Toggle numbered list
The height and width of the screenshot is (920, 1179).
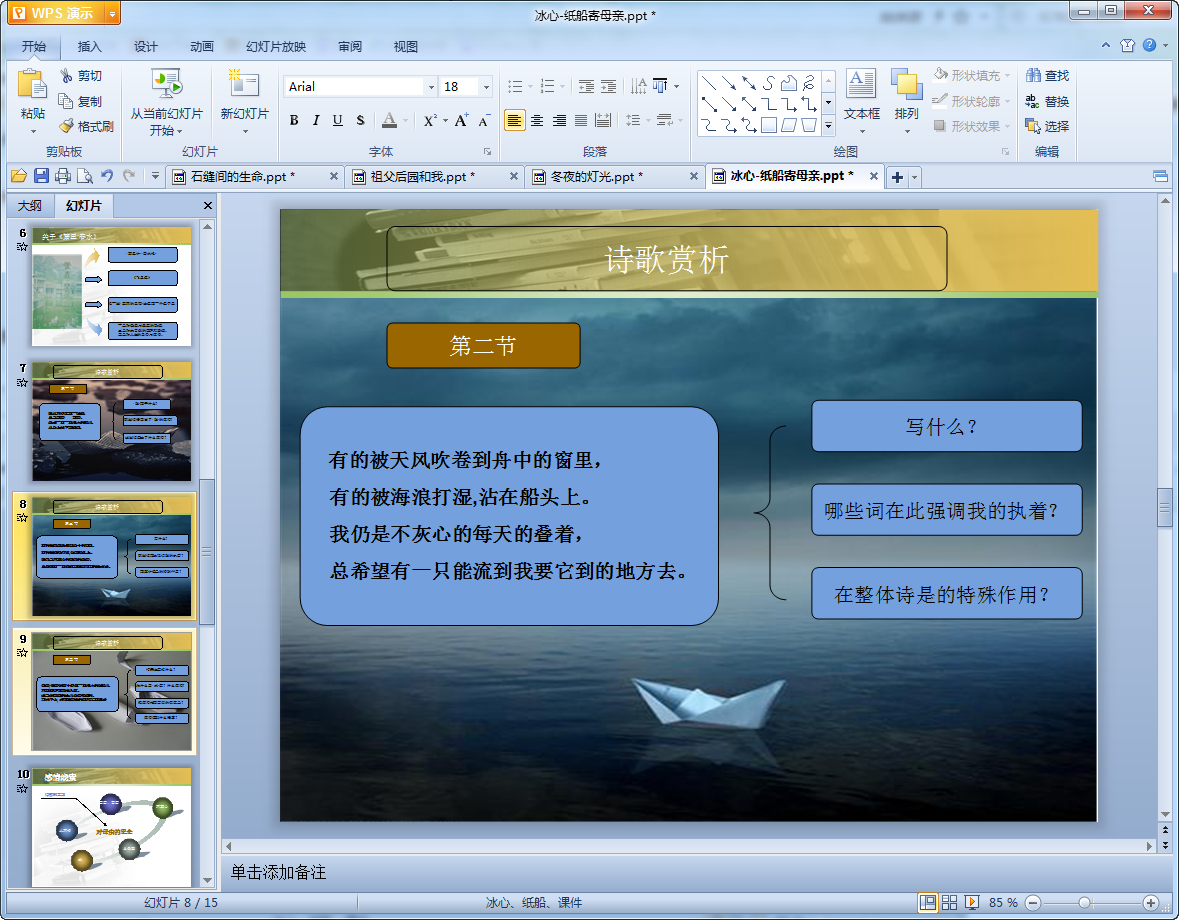pyautogui.click(x=547, y=86)
